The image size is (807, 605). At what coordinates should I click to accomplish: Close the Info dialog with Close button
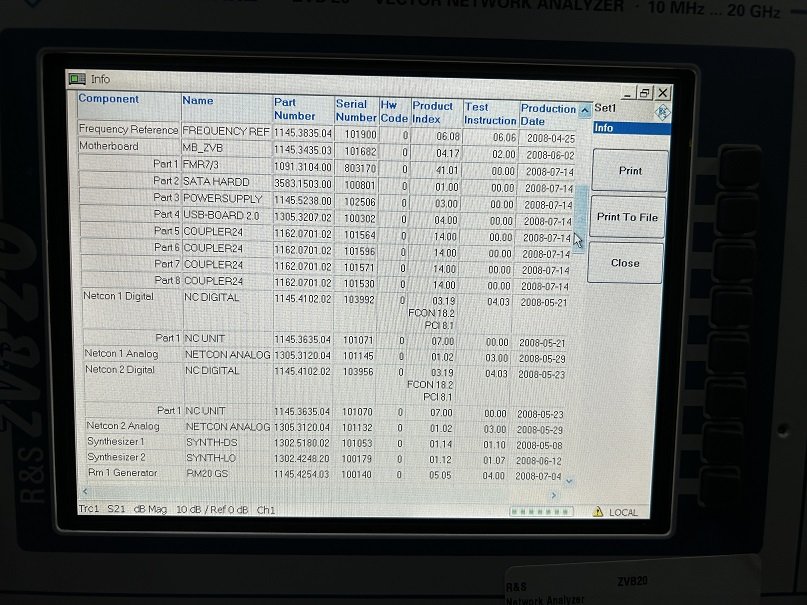pos(625,263)
